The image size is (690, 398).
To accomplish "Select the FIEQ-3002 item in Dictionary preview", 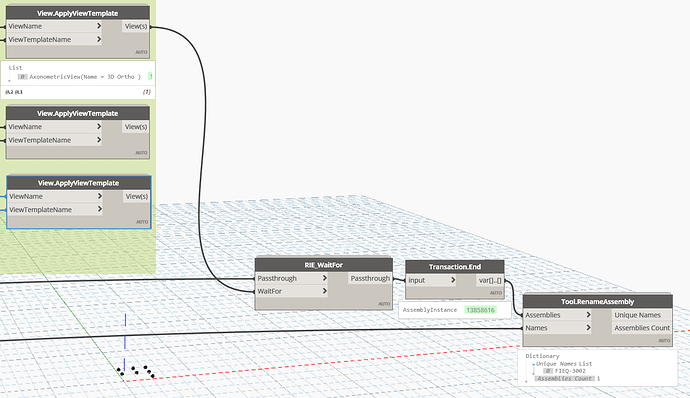I will [570, 371].
